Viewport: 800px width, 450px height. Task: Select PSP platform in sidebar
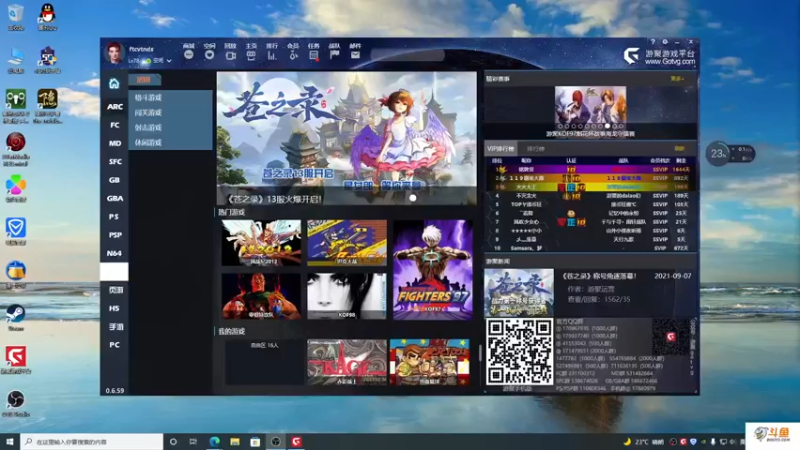pyautogui.click(x=115, y=235)
